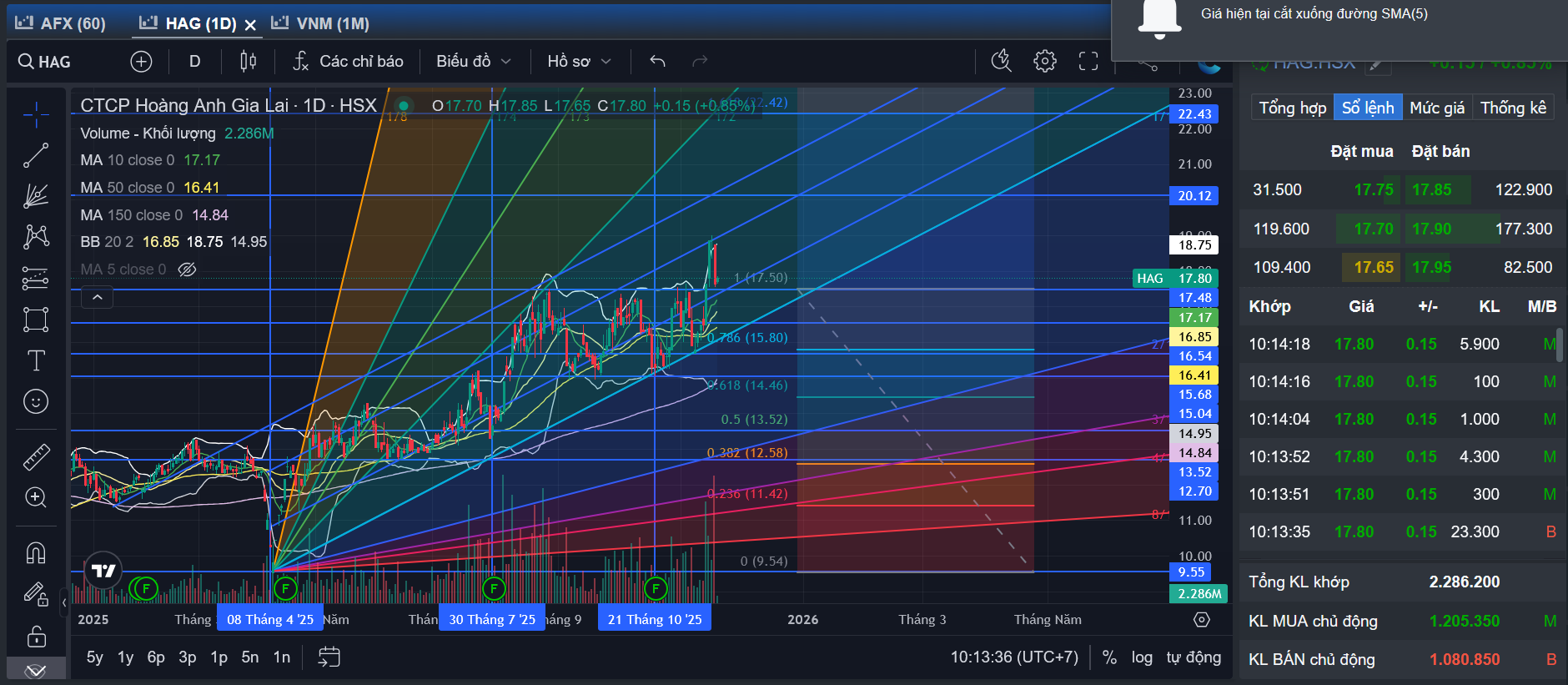Open the forecasting and measurement tools
Image resolution: width=1568 pixels, height=685 pixels.
pos(35,278)
